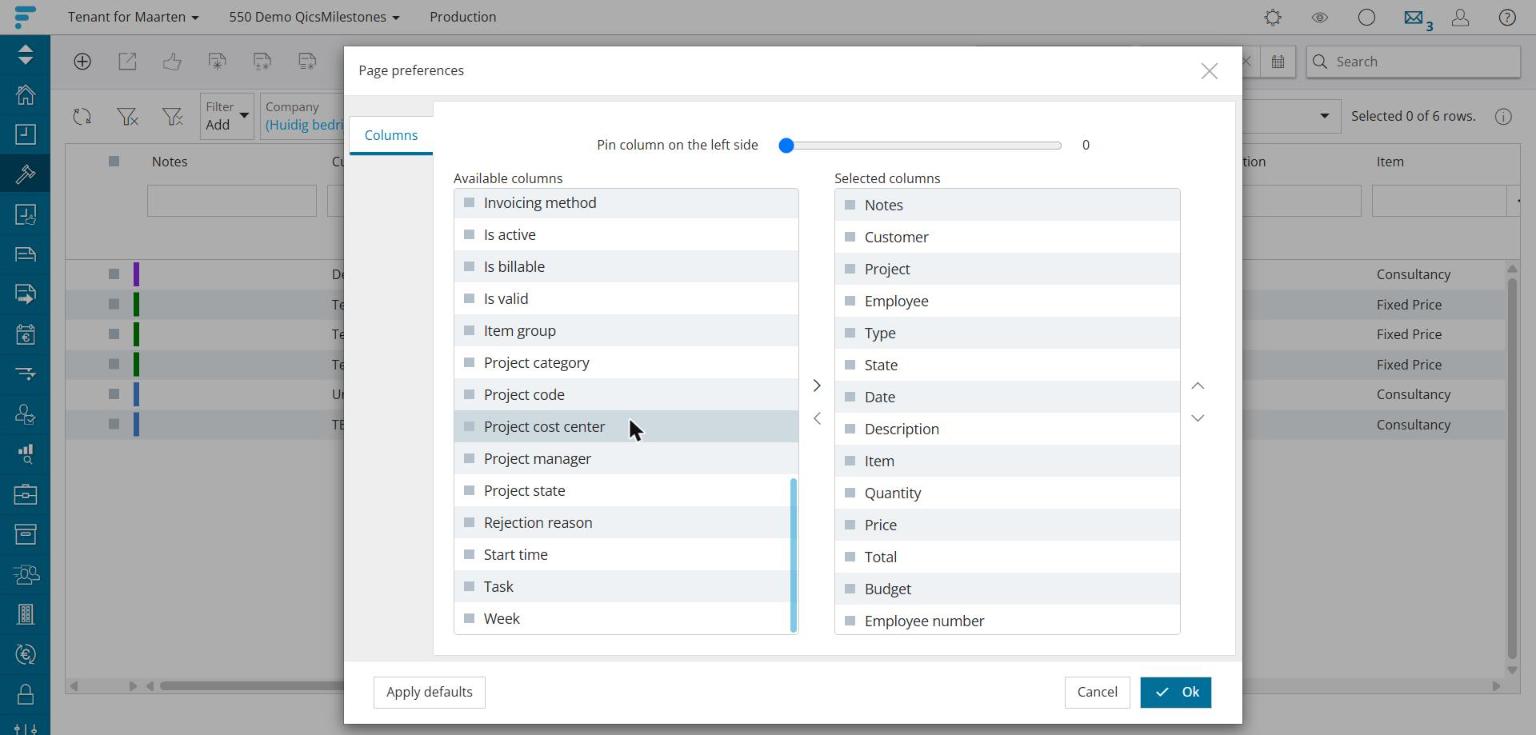Tick the checkbox for Employee in selected columns
The image size is (1536, 735).
click(850, 301)
